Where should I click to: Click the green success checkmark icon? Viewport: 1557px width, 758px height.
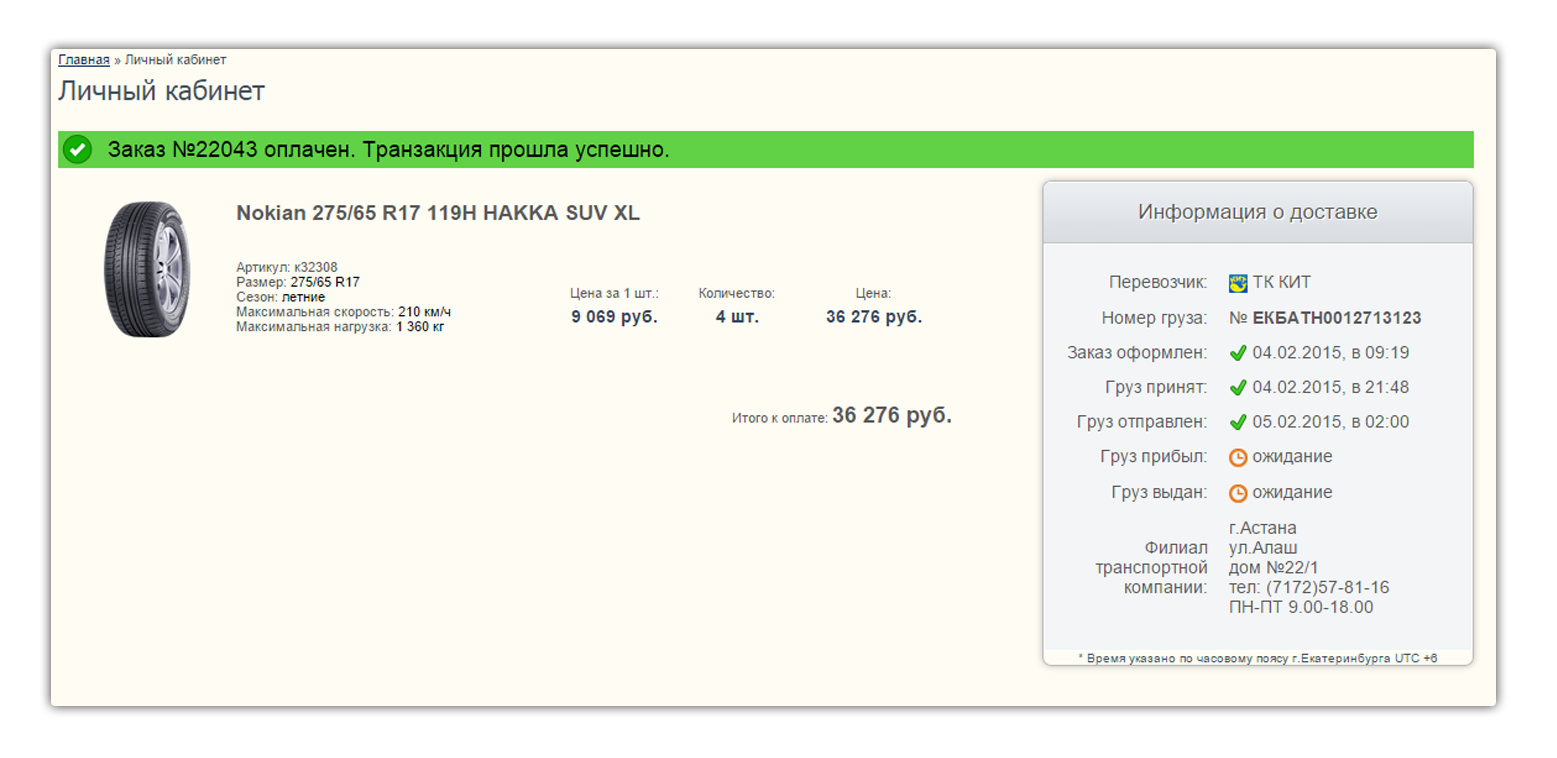[77, 150]
